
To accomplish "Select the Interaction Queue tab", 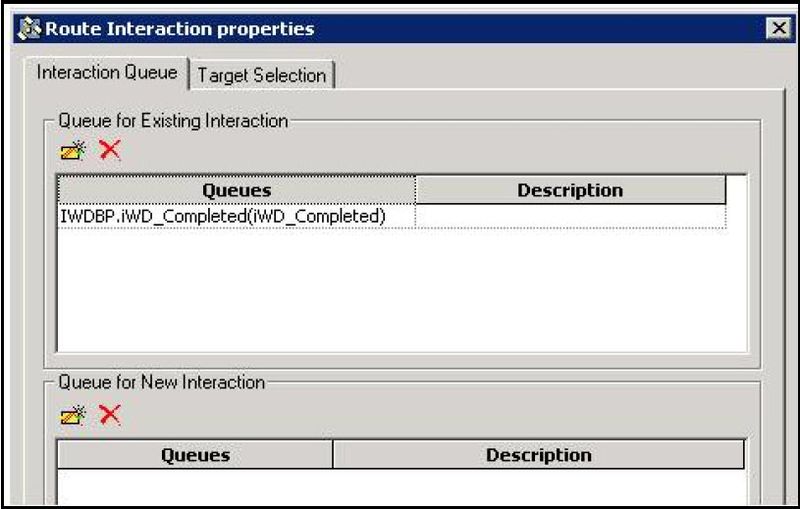I will tap(107, 72).
